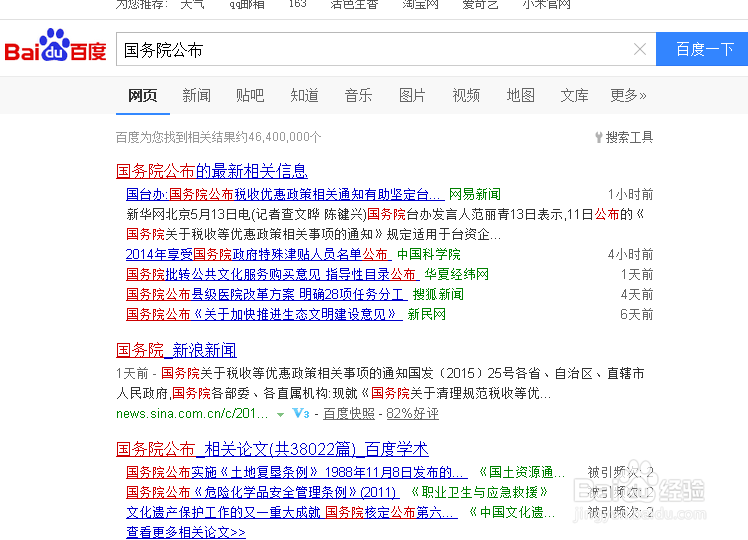Image resolution: width=748 pixels, height=540 pixels.
Task: Click the 百度一下 search button
Action: tap(702, 49)
